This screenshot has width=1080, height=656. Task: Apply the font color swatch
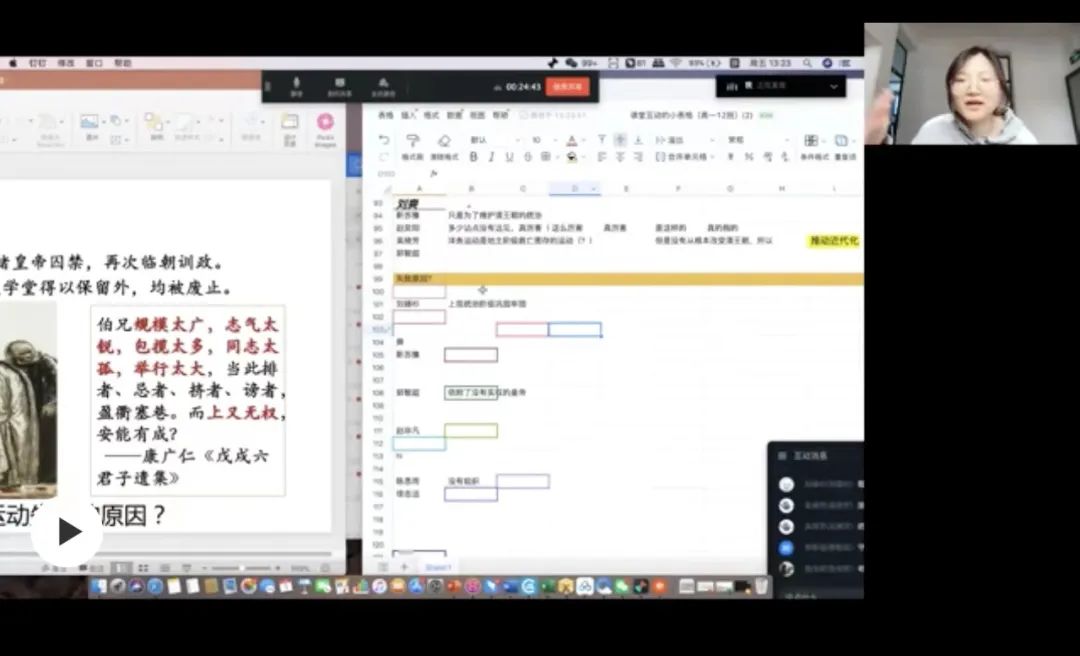coord(571,141)
